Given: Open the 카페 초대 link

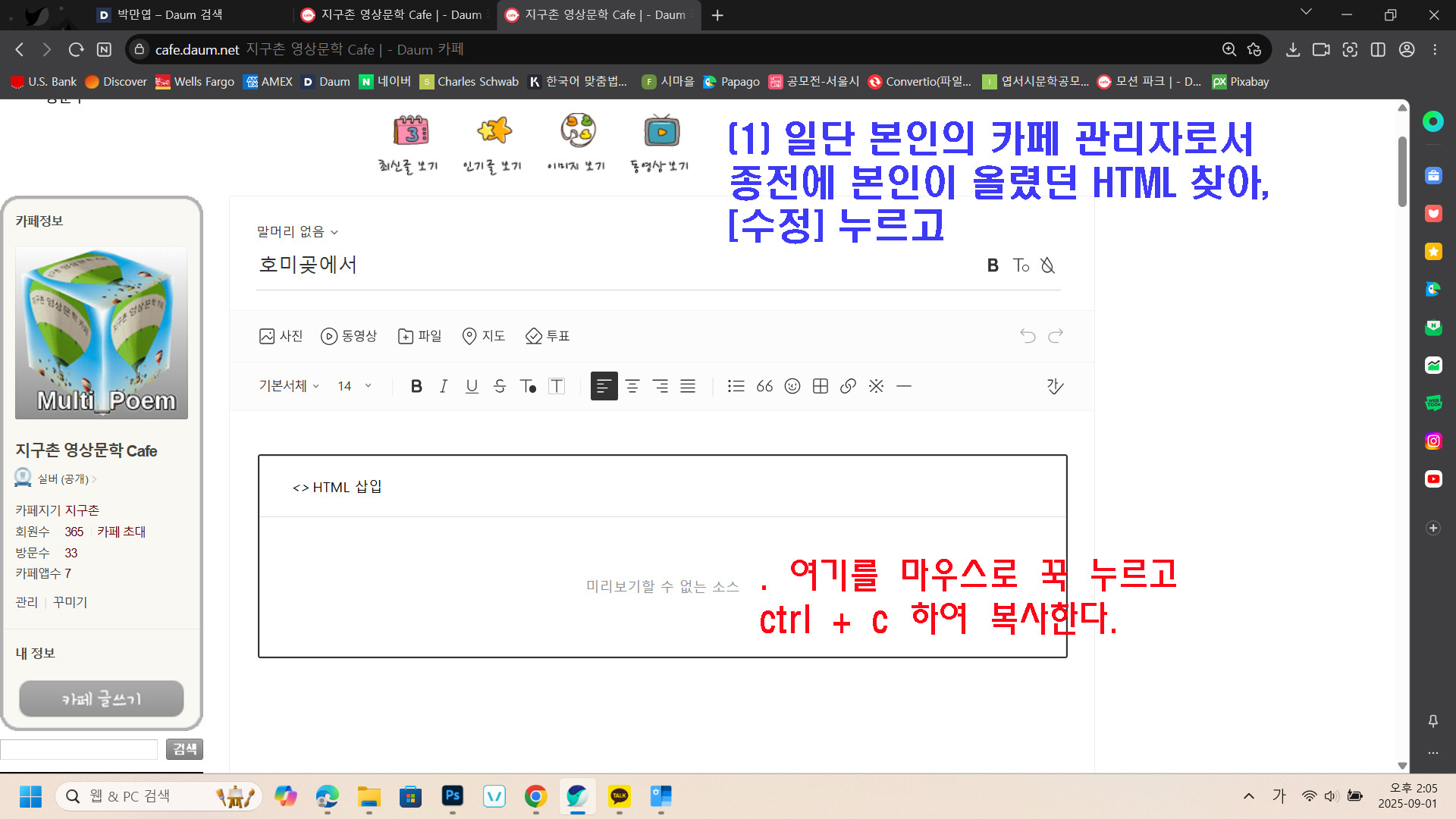Looking at the screenshot, I should pyautogui.click(x=121, y=532).
